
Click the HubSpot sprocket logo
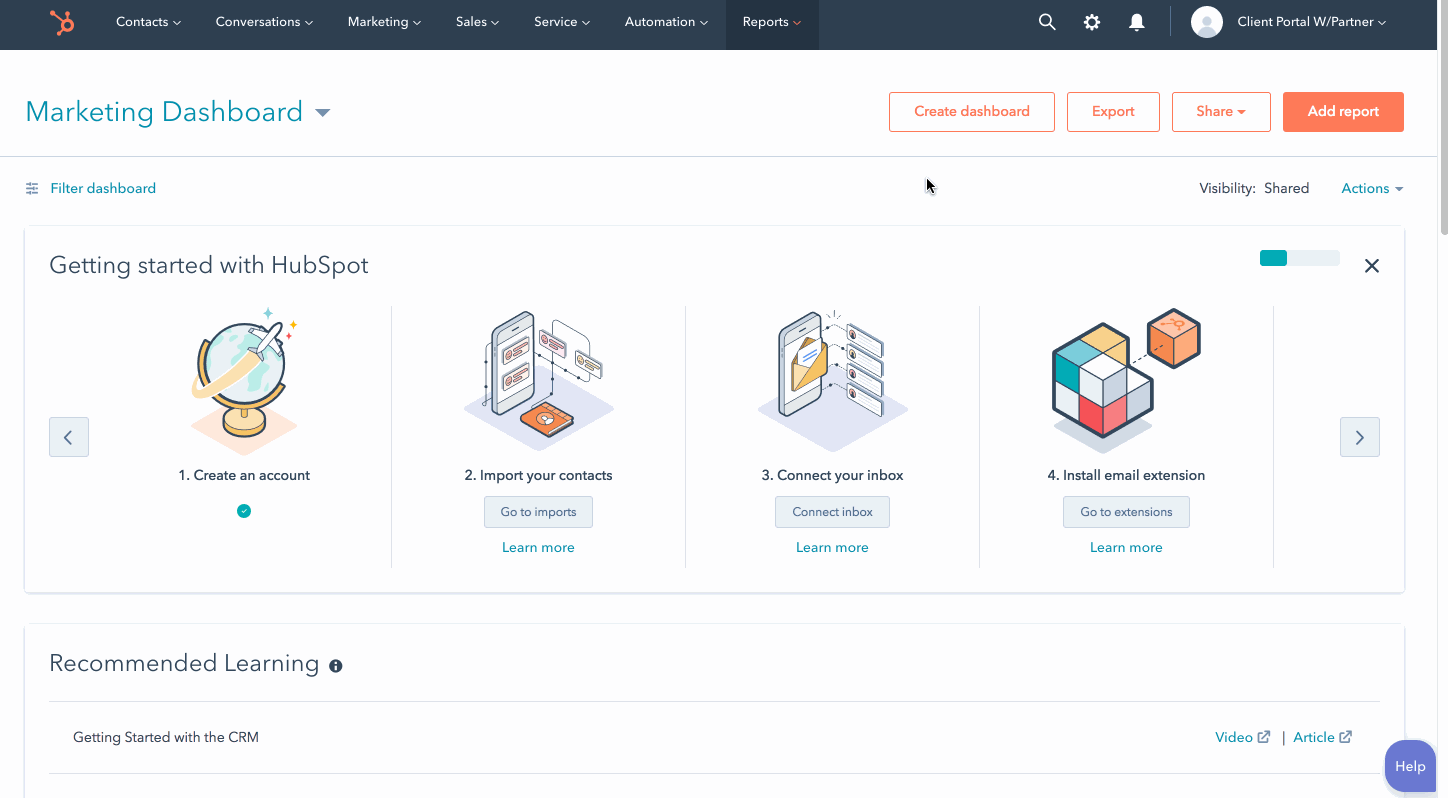click(62, 23)
